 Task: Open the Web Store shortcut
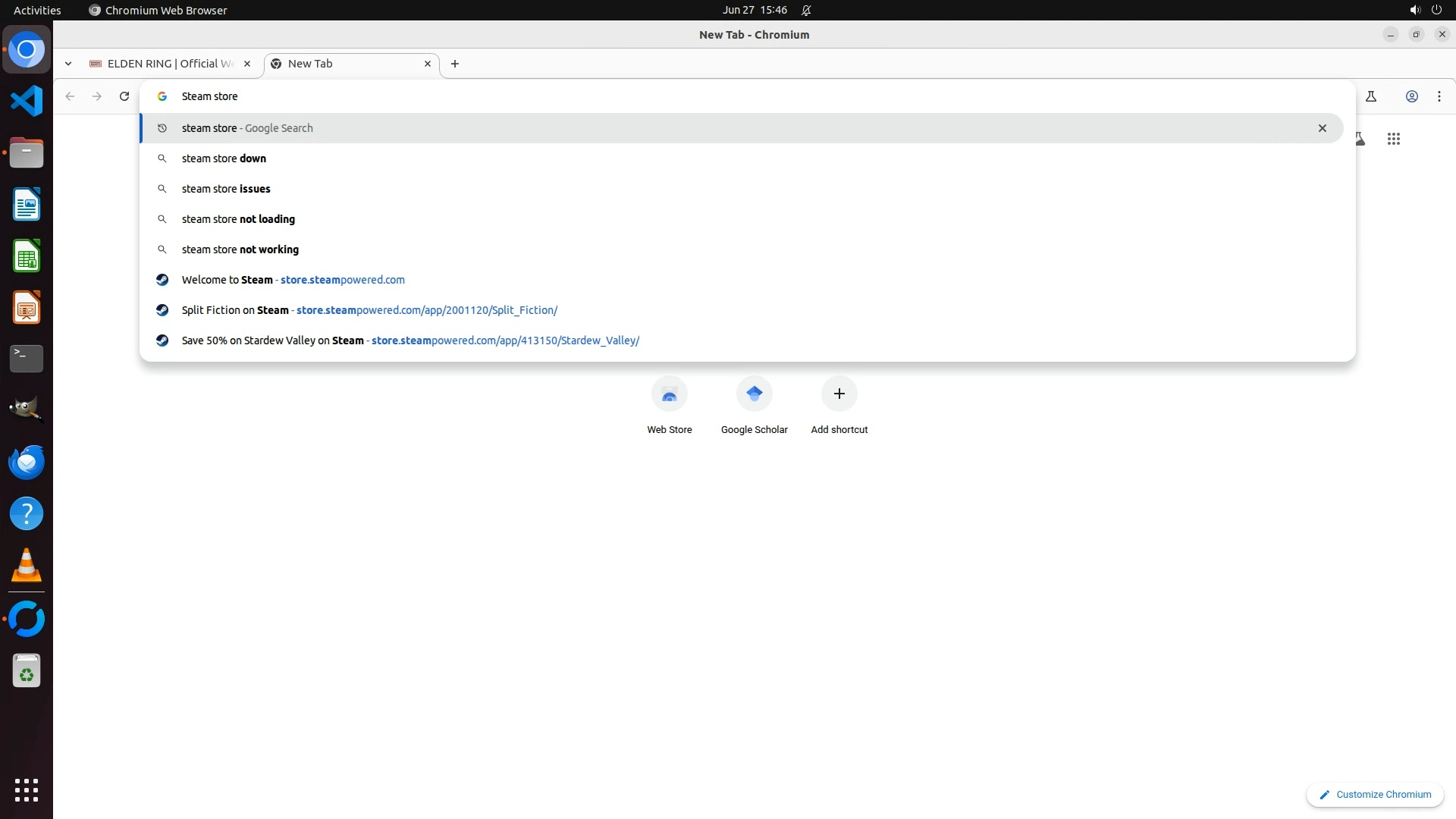[669, 394]
